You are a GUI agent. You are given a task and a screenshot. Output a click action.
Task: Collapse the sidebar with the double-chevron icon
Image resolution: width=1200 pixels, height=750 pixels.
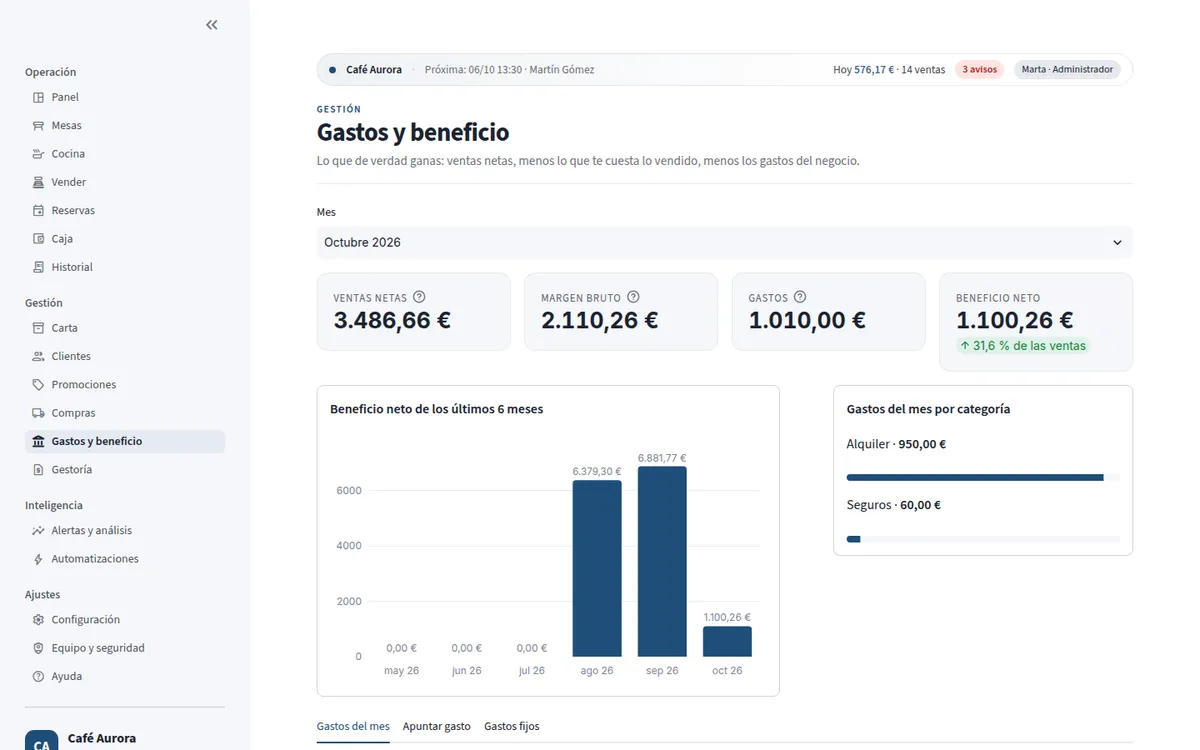tap(212, 25)
